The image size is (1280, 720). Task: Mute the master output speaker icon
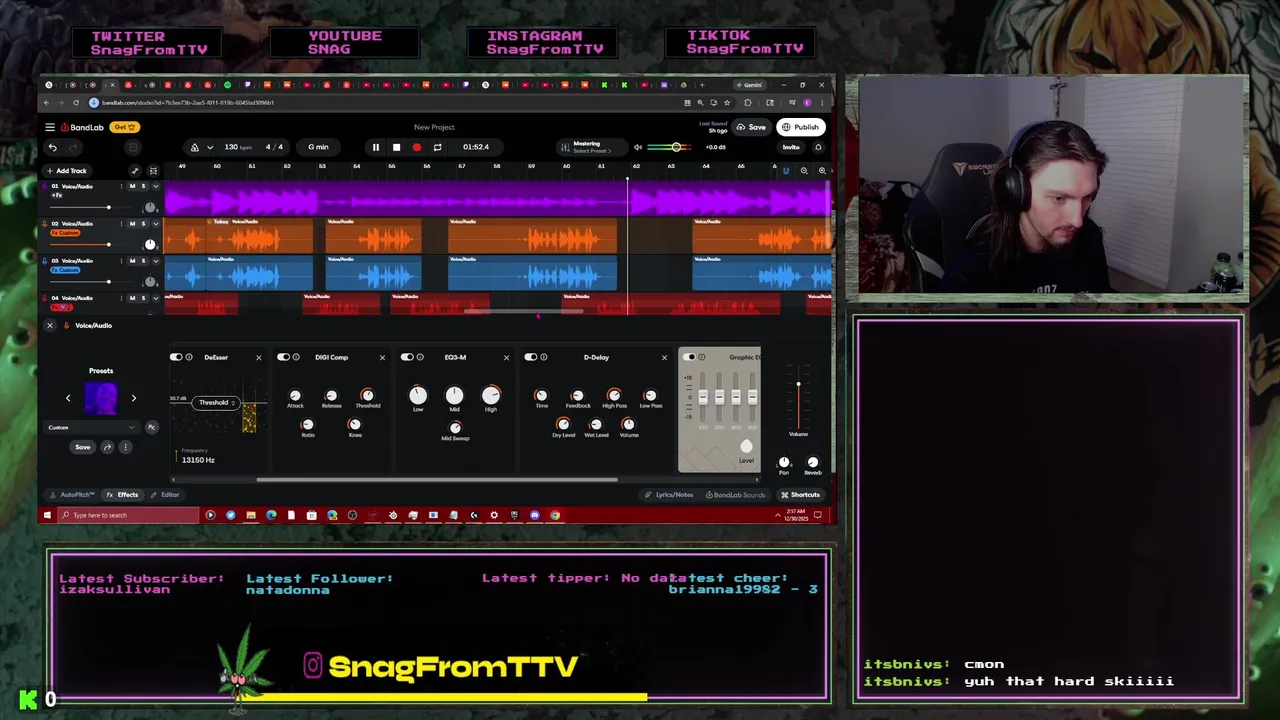point(638,147)
